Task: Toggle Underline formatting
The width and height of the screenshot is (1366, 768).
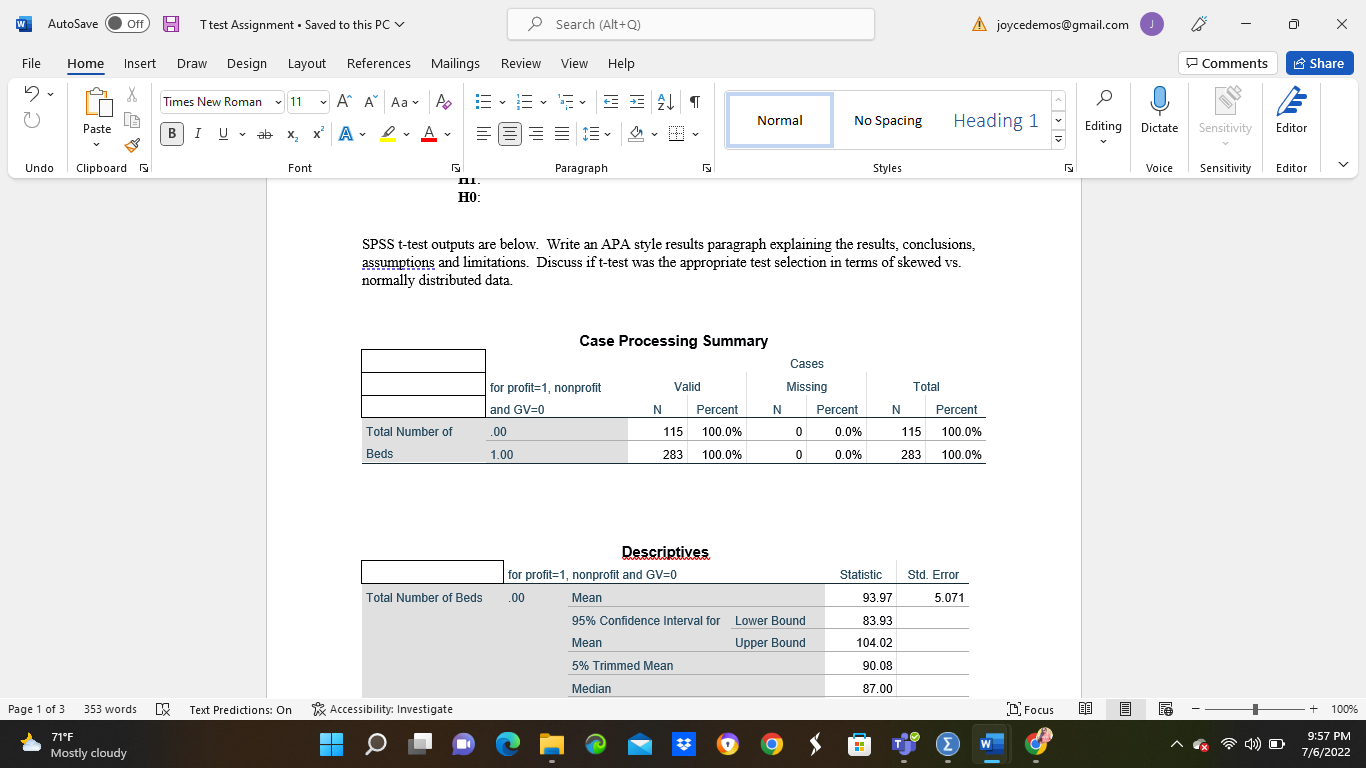Action: (x=221, y=134)
